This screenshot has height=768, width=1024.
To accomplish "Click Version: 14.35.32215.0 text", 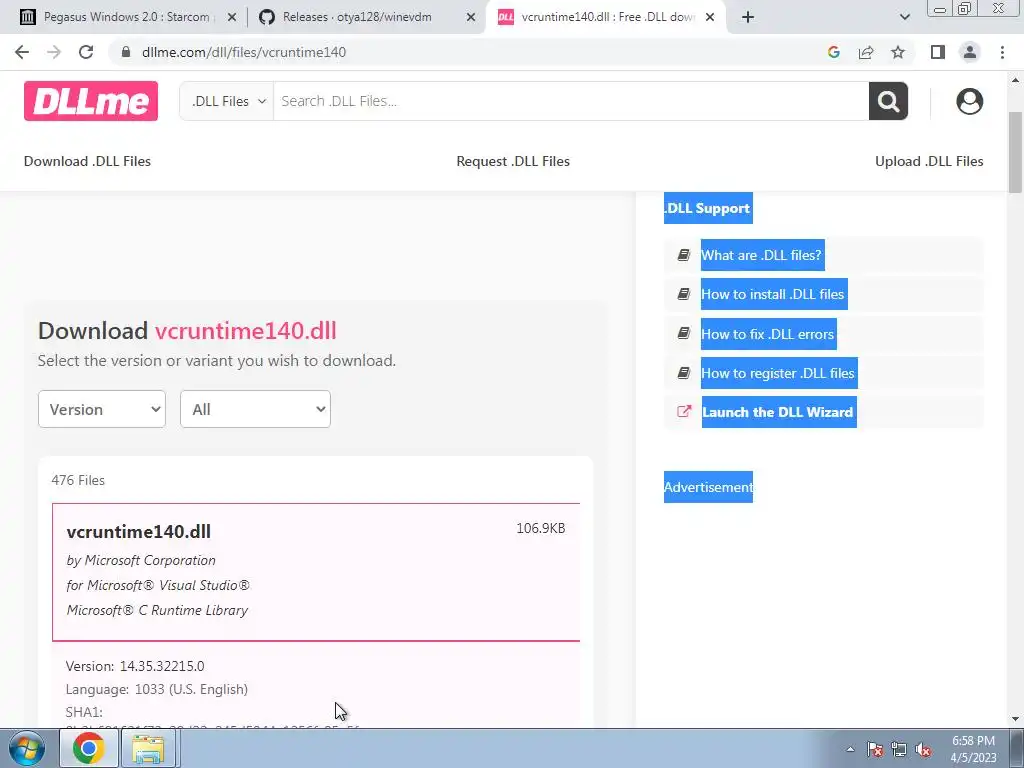I will tap(135, 666).
